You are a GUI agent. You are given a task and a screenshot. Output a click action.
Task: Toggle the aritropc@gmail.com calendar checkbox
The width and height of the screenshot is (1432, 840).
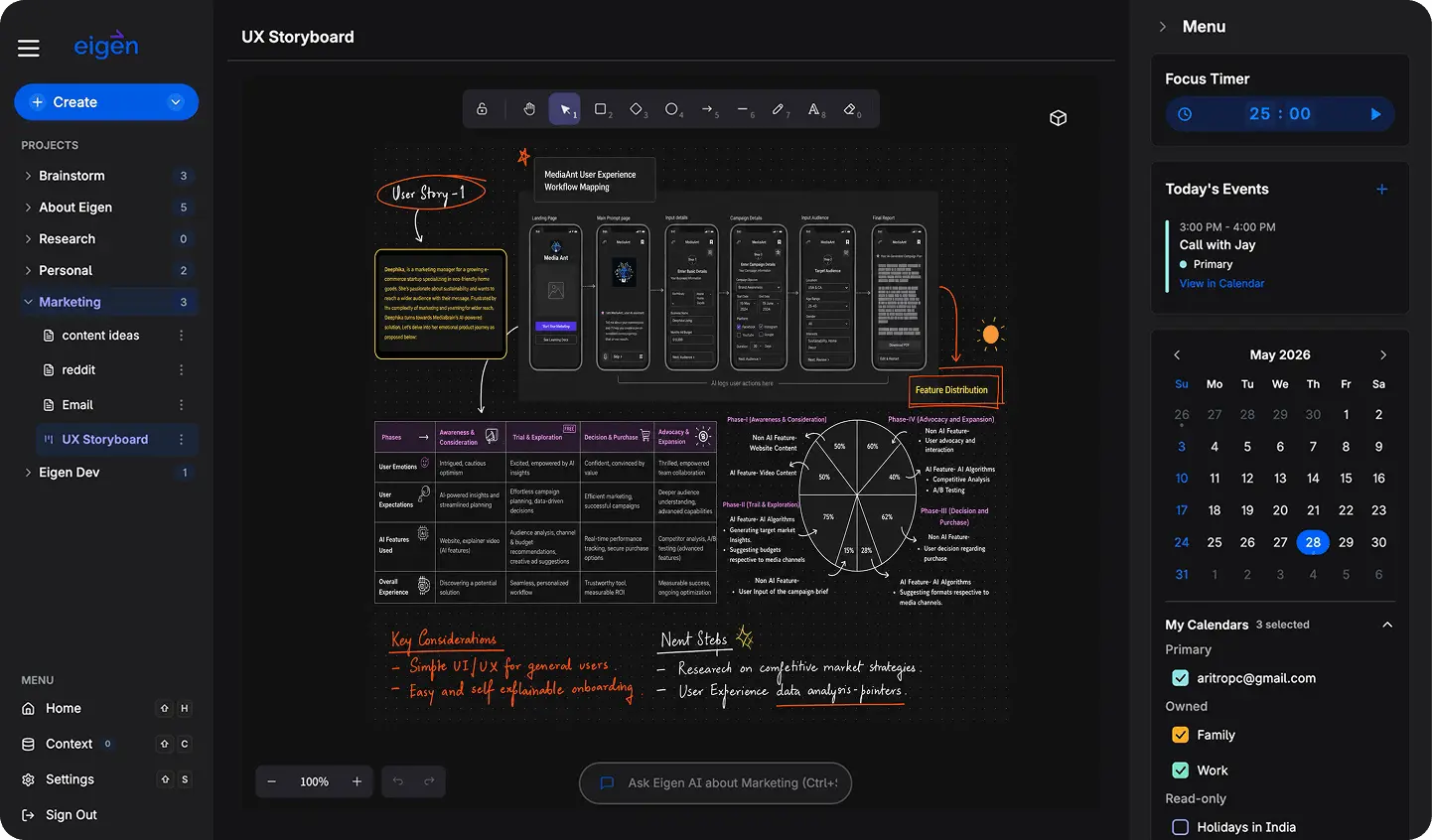coord(1181,678)
